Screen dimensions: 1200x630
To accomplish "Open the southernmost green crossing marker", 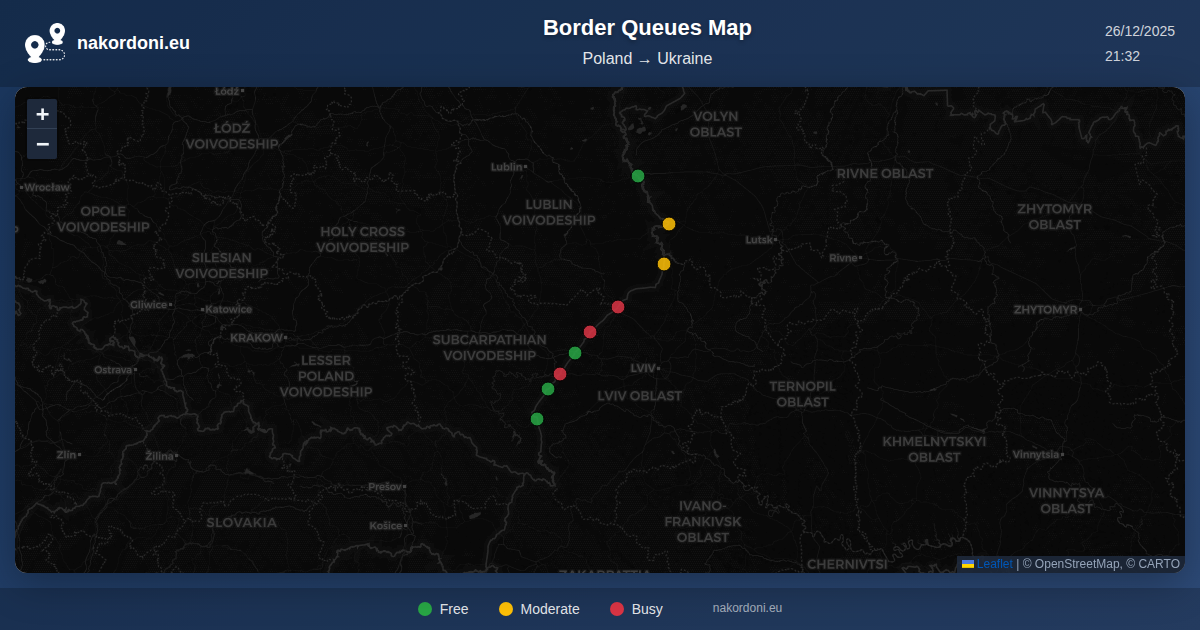I will [x=537, y=419].
